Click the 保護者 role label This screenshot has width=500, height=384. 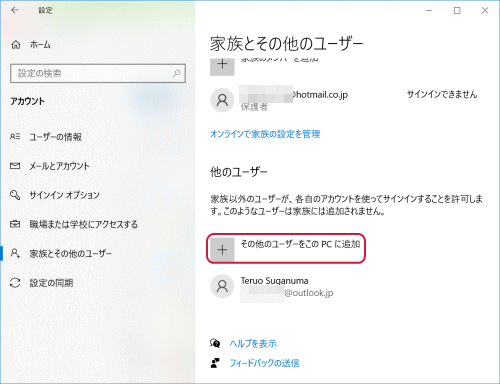[254, 107]
